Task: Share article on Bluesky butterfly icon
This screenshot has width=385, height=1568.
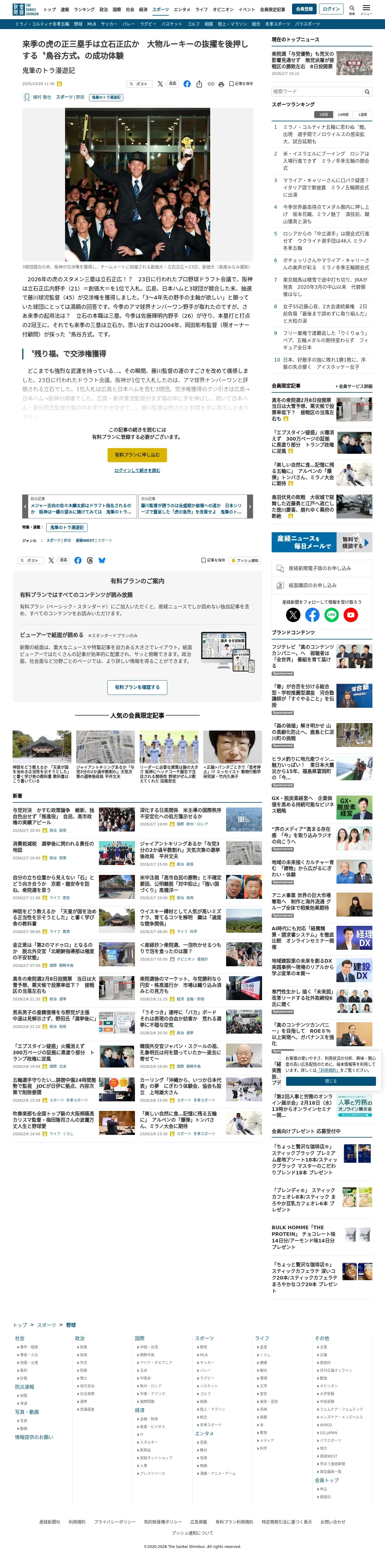Action: 102,561
